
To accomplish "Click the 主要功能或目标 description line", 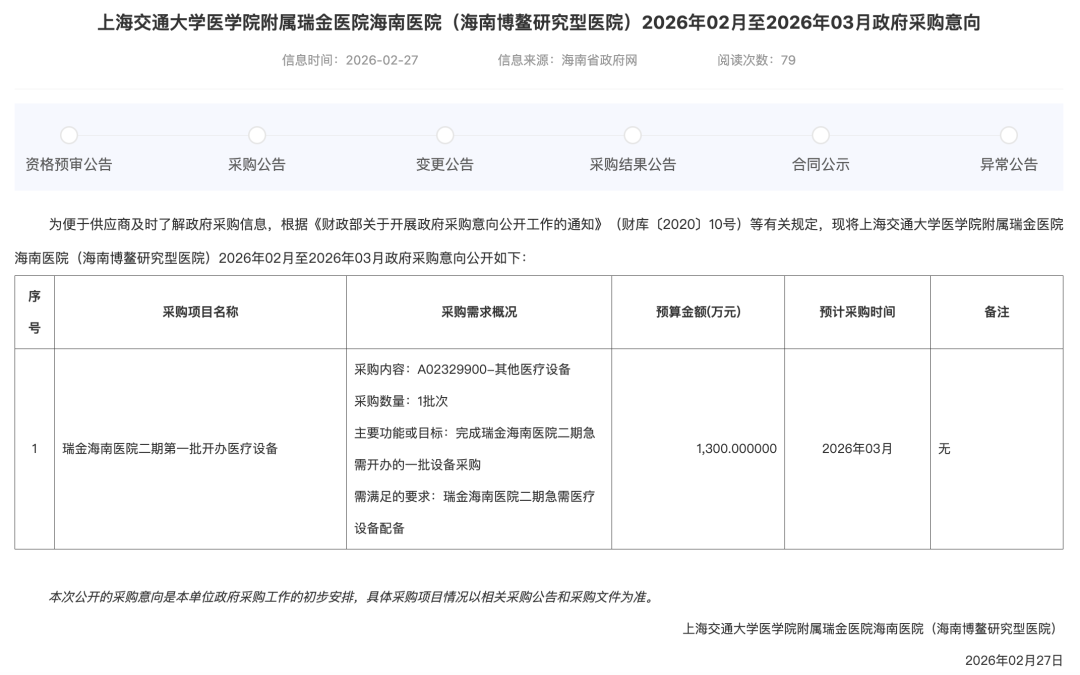I will tap(475, 449).
